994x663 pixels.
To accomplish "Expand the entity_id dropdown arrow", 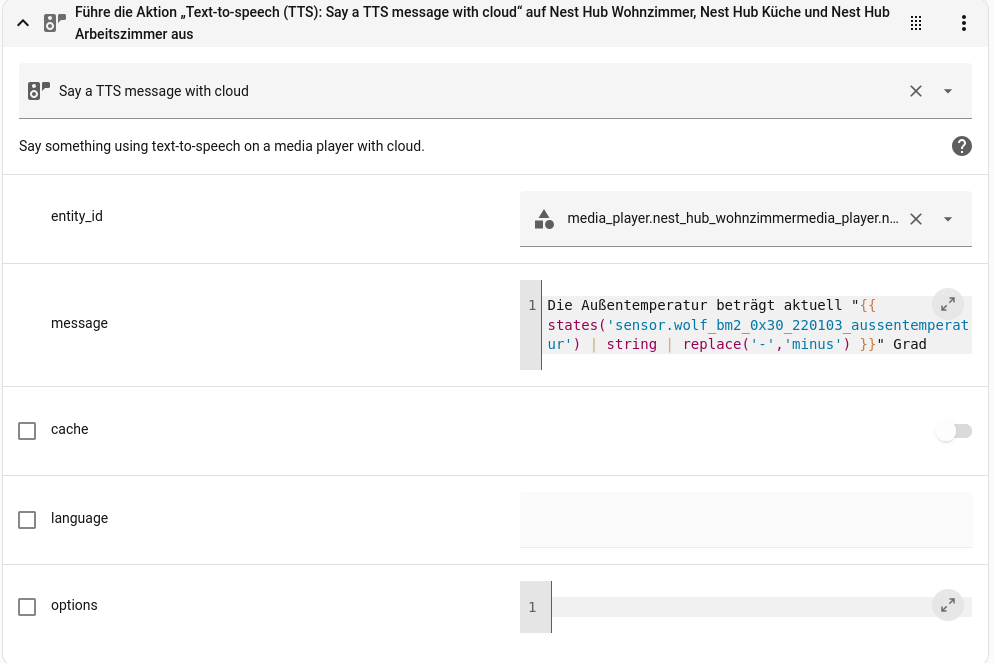I will tap(948, 219).
